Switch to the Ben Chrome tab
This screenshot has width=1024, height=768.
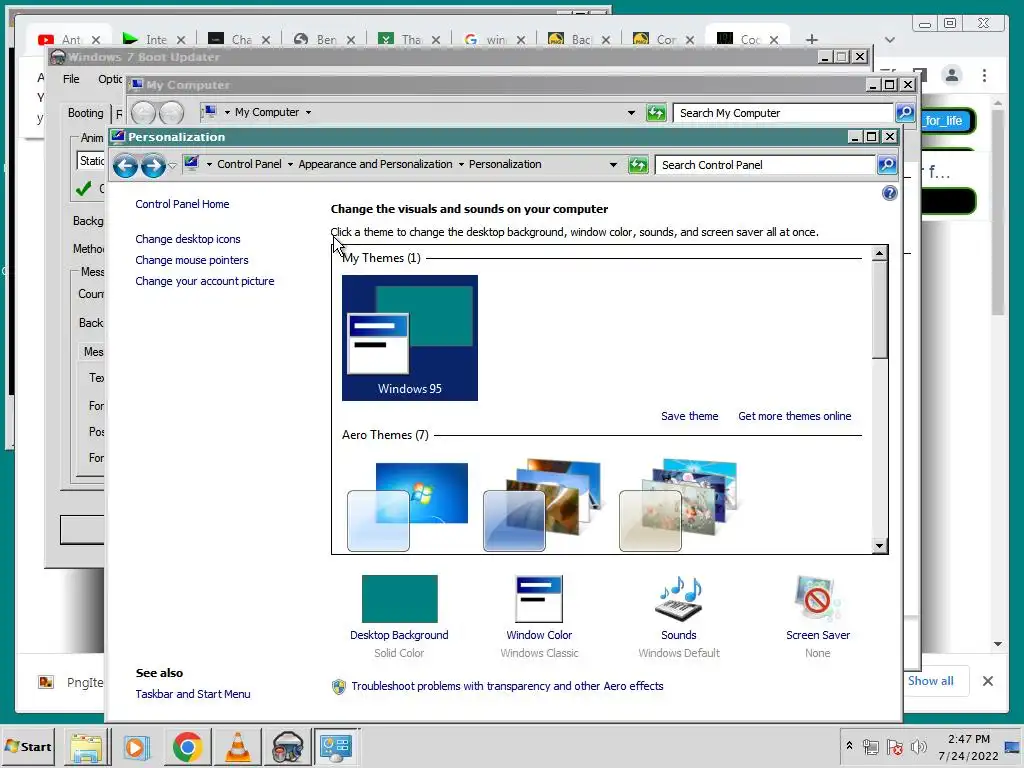[x=325, y=40]
